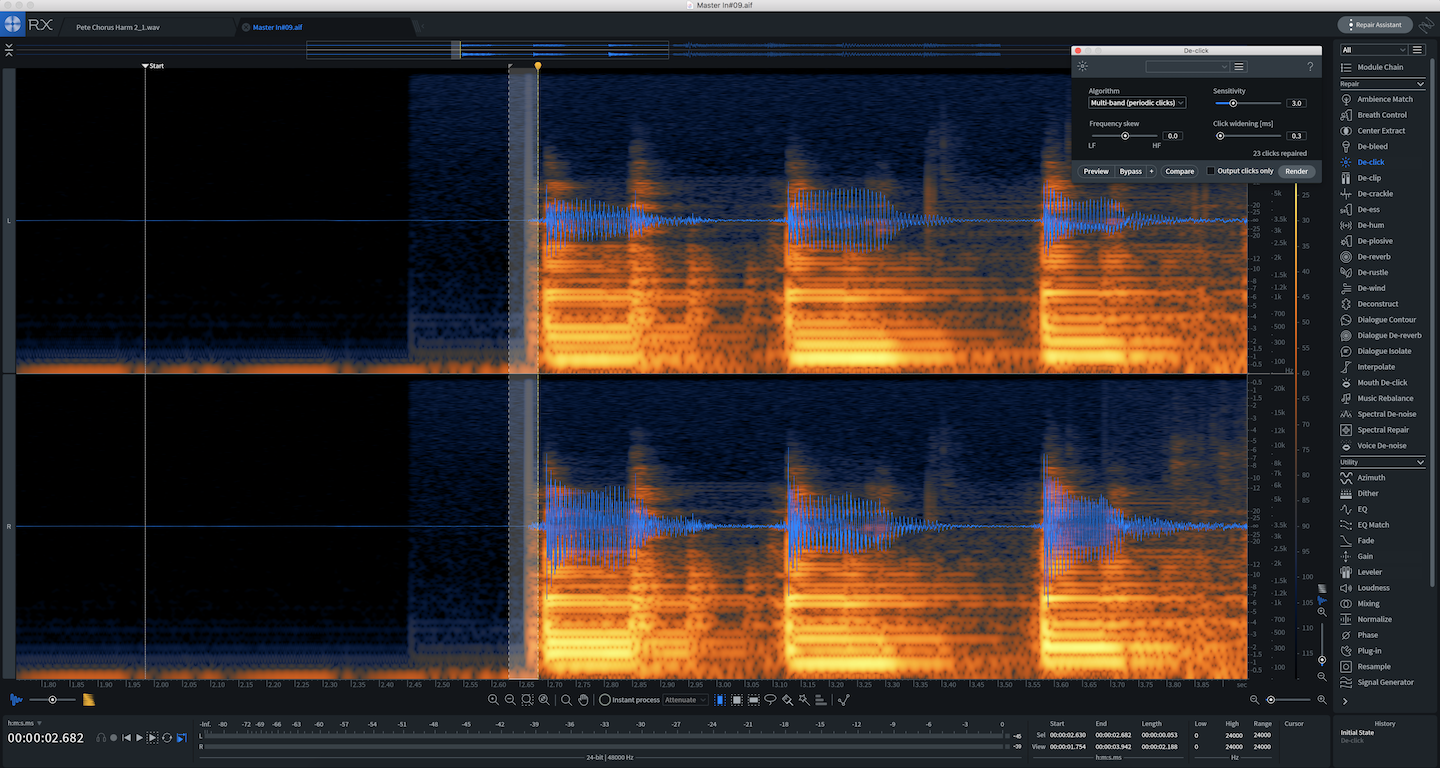The height and width of the screenshot is (768, 1440).
Task: Select Initial State in History
Action: [1359, 733]
